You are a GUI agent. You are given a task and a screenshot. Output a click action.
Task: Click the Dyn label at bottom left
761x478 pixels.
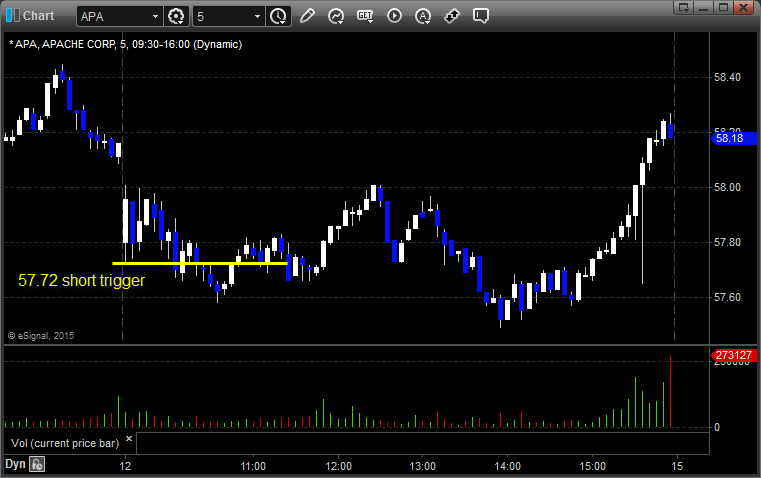coord(15,464)
